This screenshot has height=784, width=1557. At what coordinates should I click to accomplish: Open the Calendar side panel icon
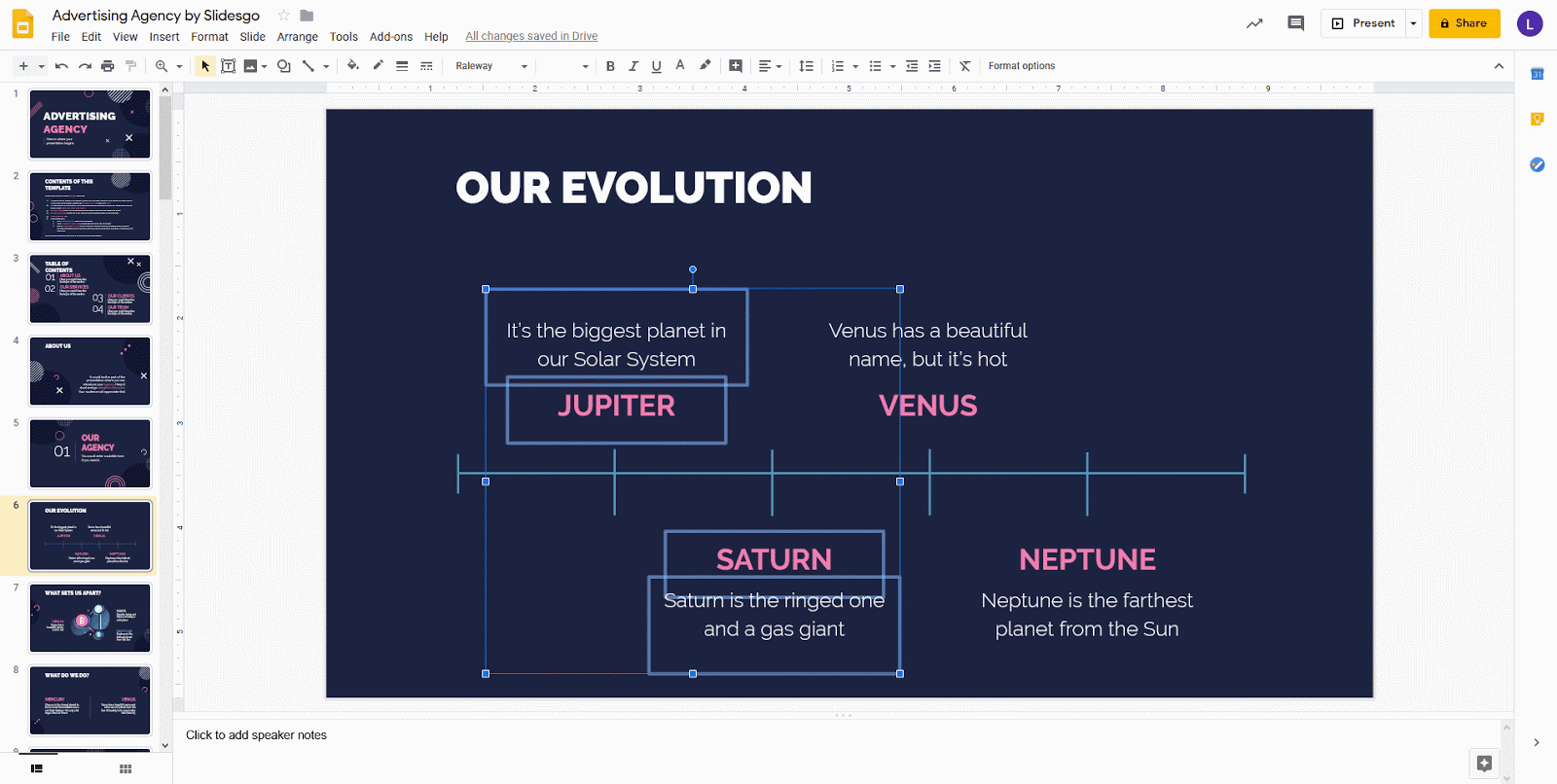[1538, 74]
